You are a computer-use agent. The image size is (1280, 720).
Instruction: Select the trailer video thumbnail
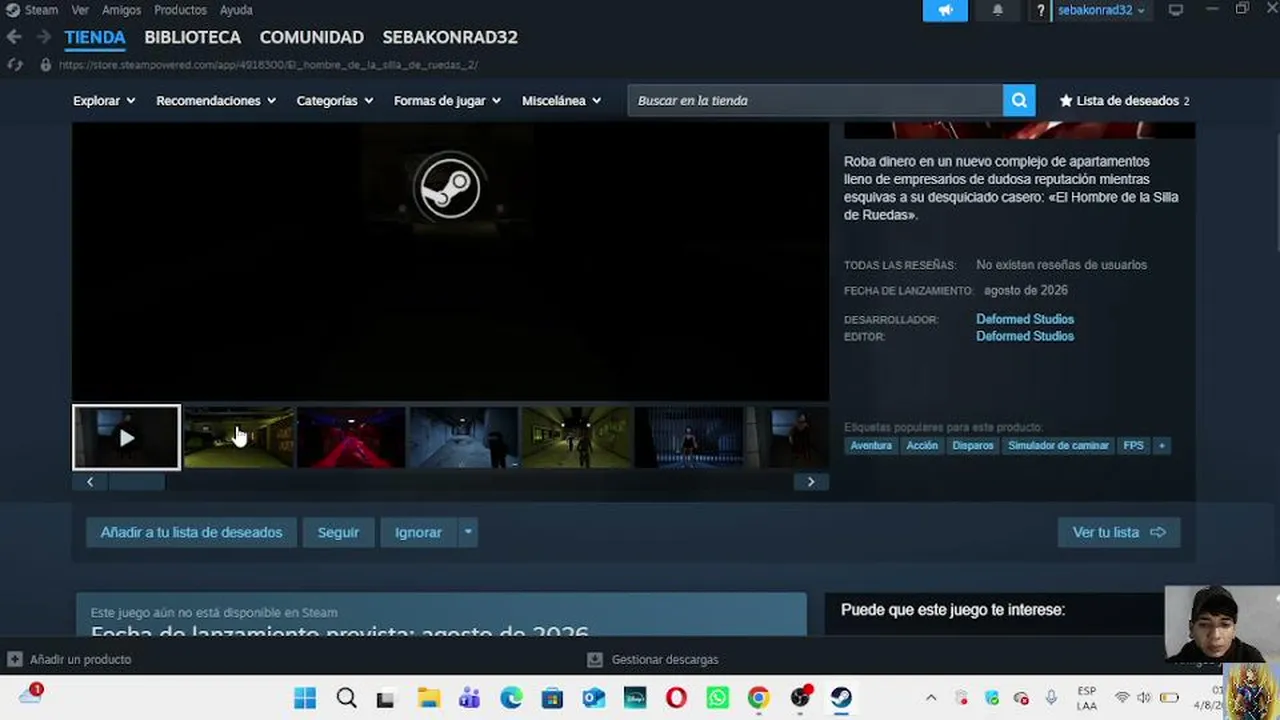click(126, 437)
